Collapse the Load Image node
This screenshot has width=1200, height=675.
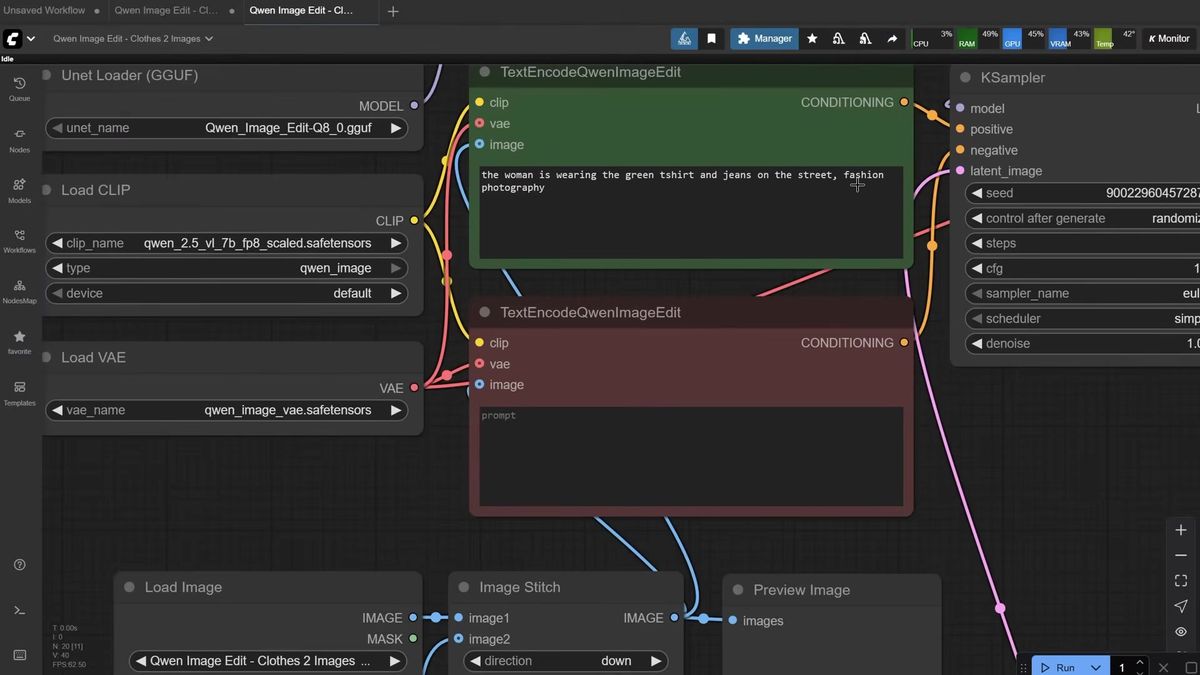pyautogui.click(x=129, y=587)
